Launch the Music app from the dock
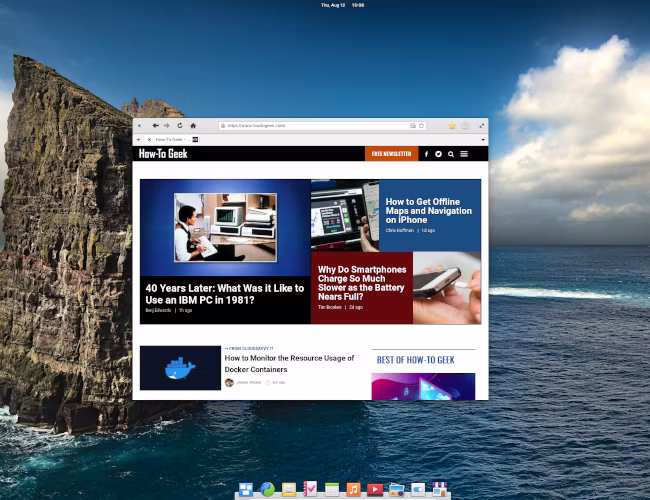This screenshot has width=650, height=500. click(x=353, y=490)
